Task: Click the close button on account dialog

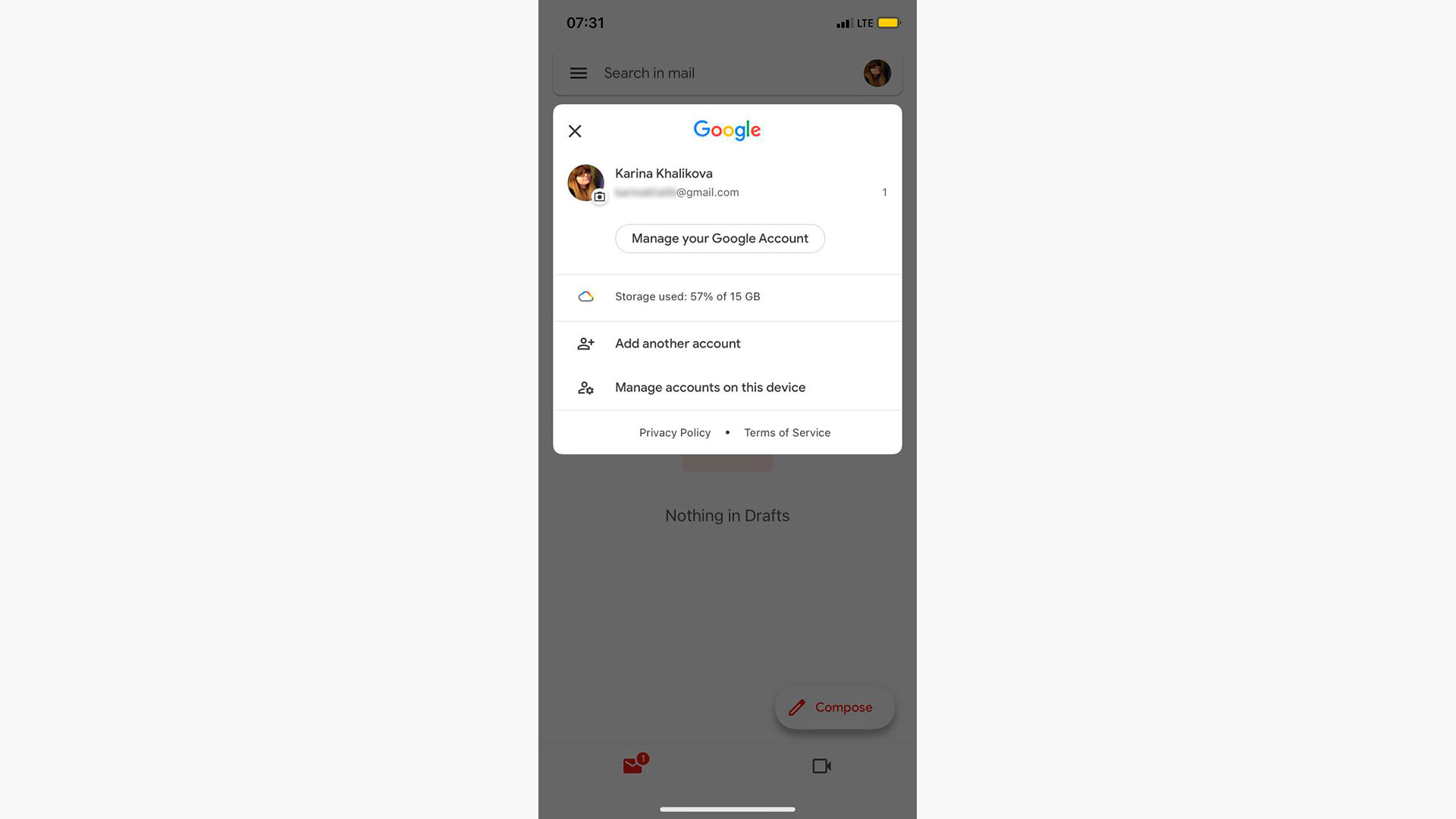Action: (575, 130)
